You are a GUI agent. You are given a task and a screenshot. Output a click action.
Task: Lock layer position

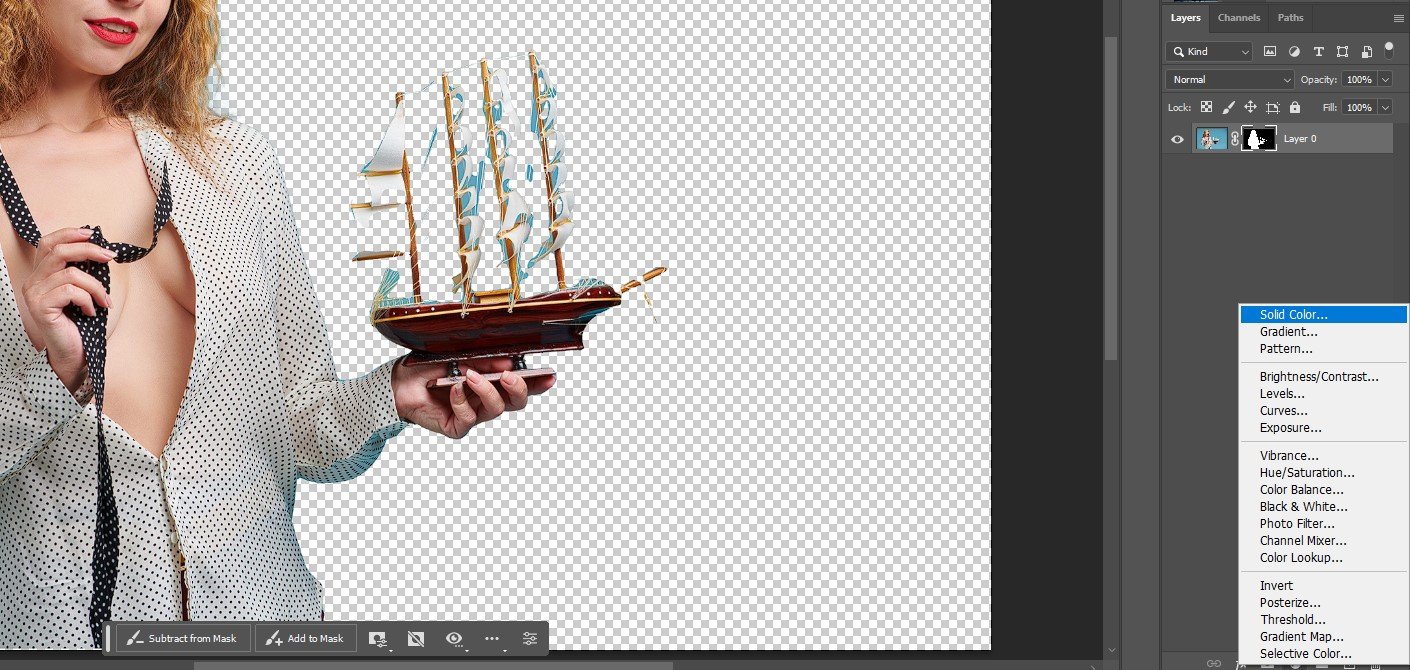click(1250, 107)
